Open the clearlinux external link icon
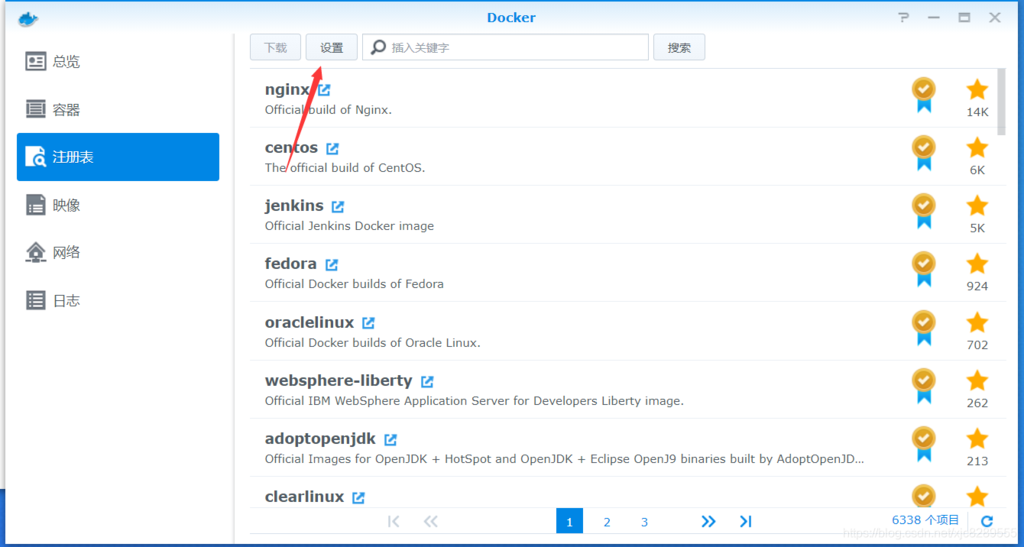 tap(359, 497)
